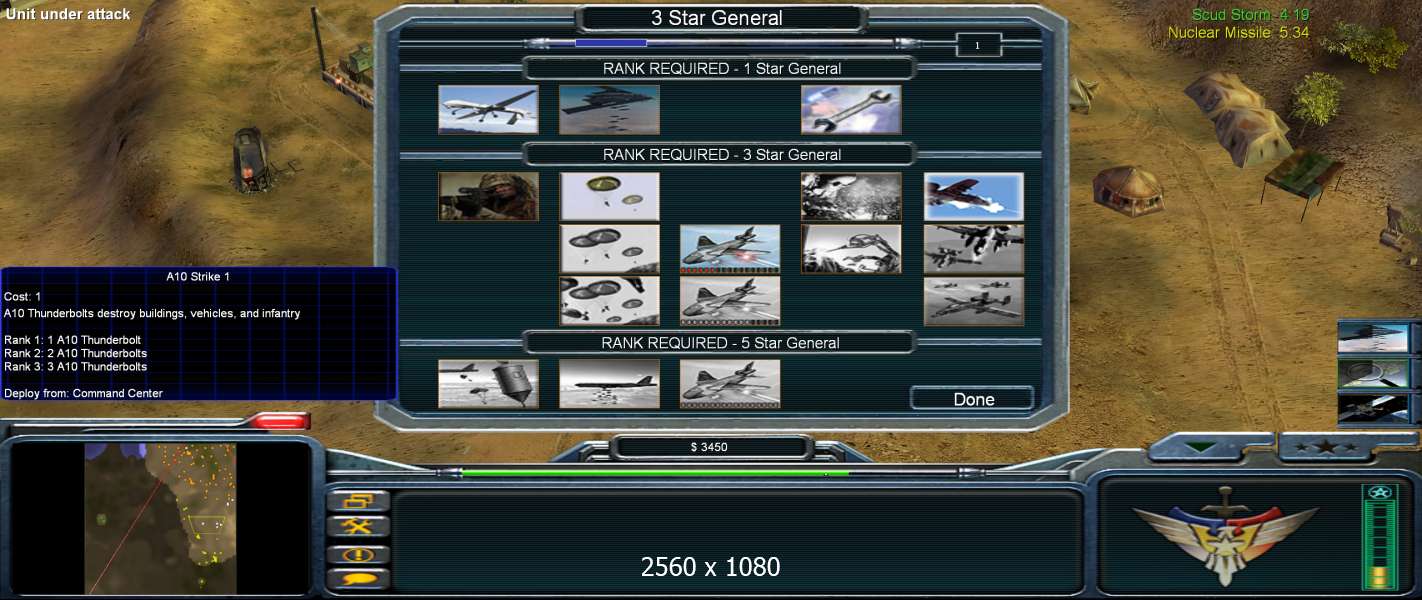
Task: Pick the wrench Emergency Repair power
Action: click(851, 110)
